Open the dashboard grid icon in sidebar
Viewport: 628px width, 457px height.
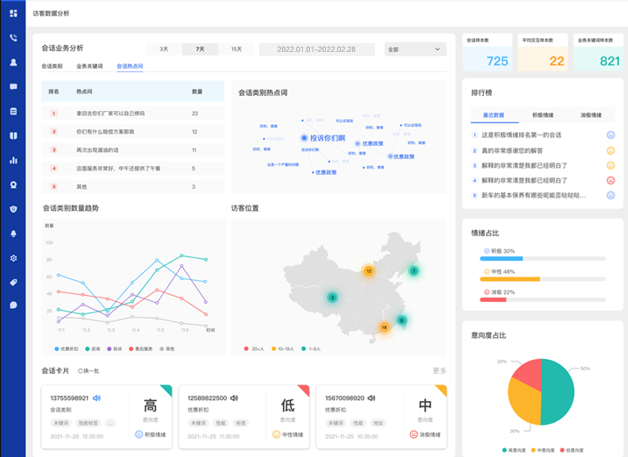(x=14, y=14)
